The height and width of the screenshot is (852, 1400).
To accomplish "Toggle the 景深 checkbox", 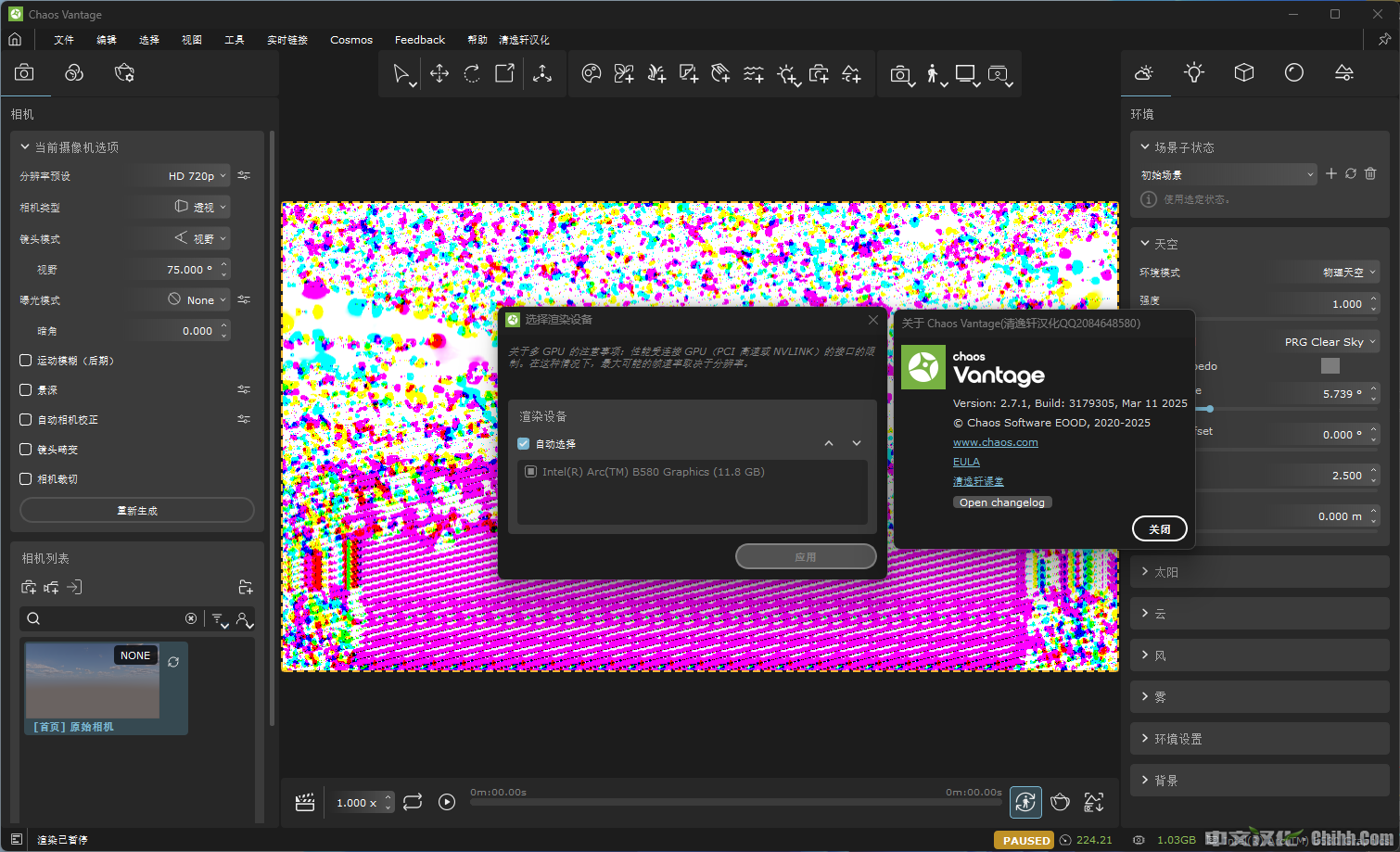I will coord(25,389).
